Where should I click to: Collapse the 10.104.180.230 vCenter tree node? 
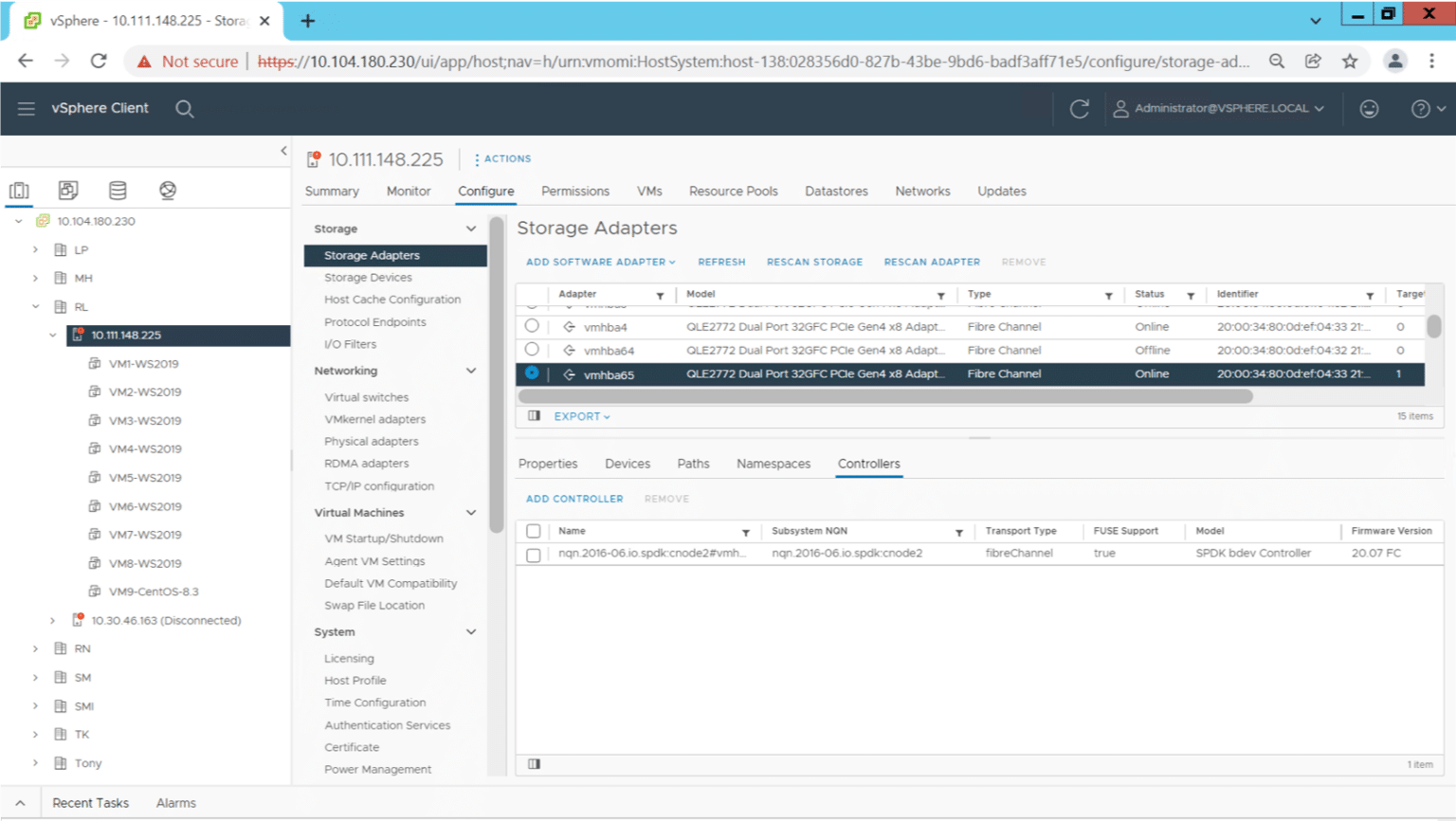[x=18, y=222]
